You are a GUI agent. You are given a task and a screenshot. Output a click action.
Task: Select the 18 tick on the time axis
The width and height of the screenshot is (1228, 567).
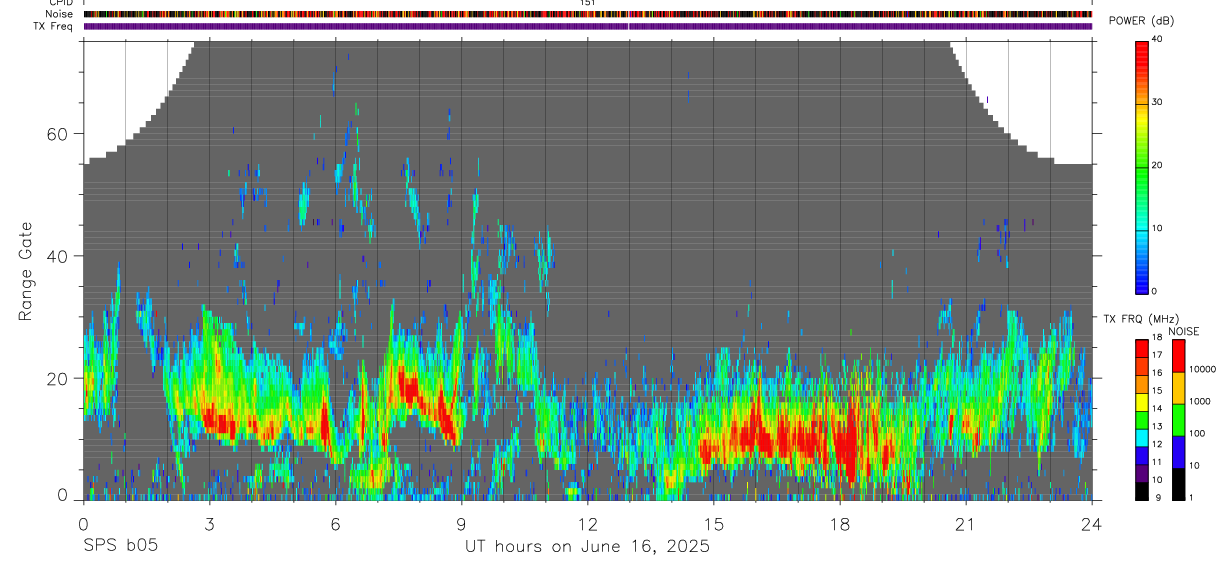(x=840, y=525)
